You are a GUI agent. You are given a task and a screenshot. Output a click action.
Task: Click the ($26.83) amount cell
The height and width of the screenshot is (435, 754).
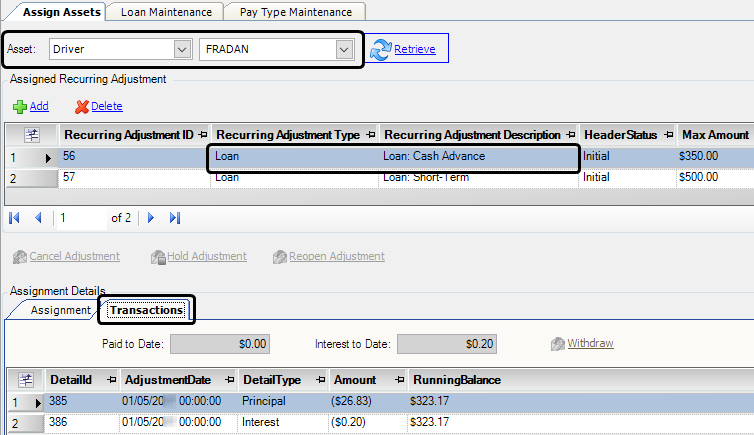(x=368, y=401)
